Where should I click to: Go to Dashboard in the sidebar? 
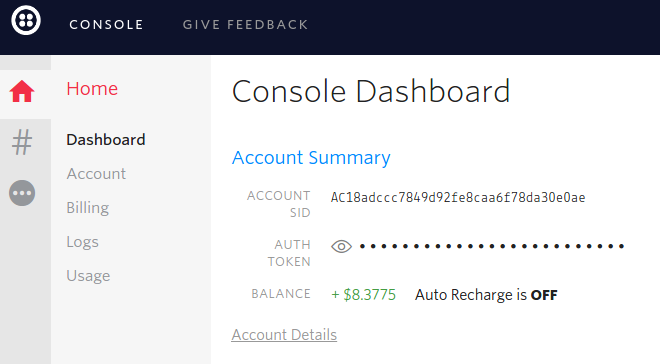click(106, 140)
